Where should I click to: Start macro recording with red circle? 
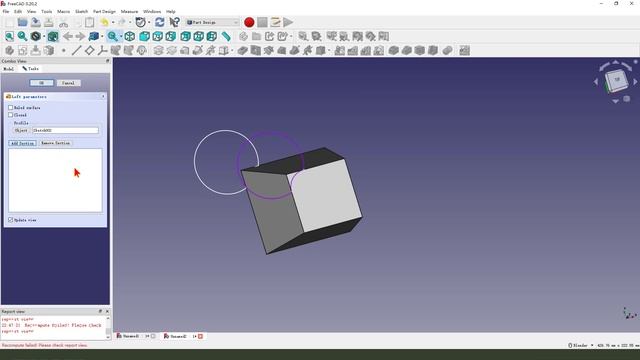pos(249,22)
